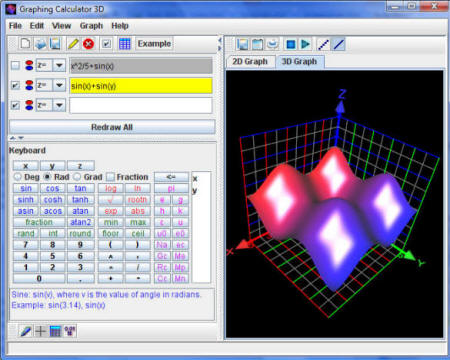This screenshot has width=450, height=360.
Task: Expand the z= dropdown for first equation
Action: tap(59, 65)
